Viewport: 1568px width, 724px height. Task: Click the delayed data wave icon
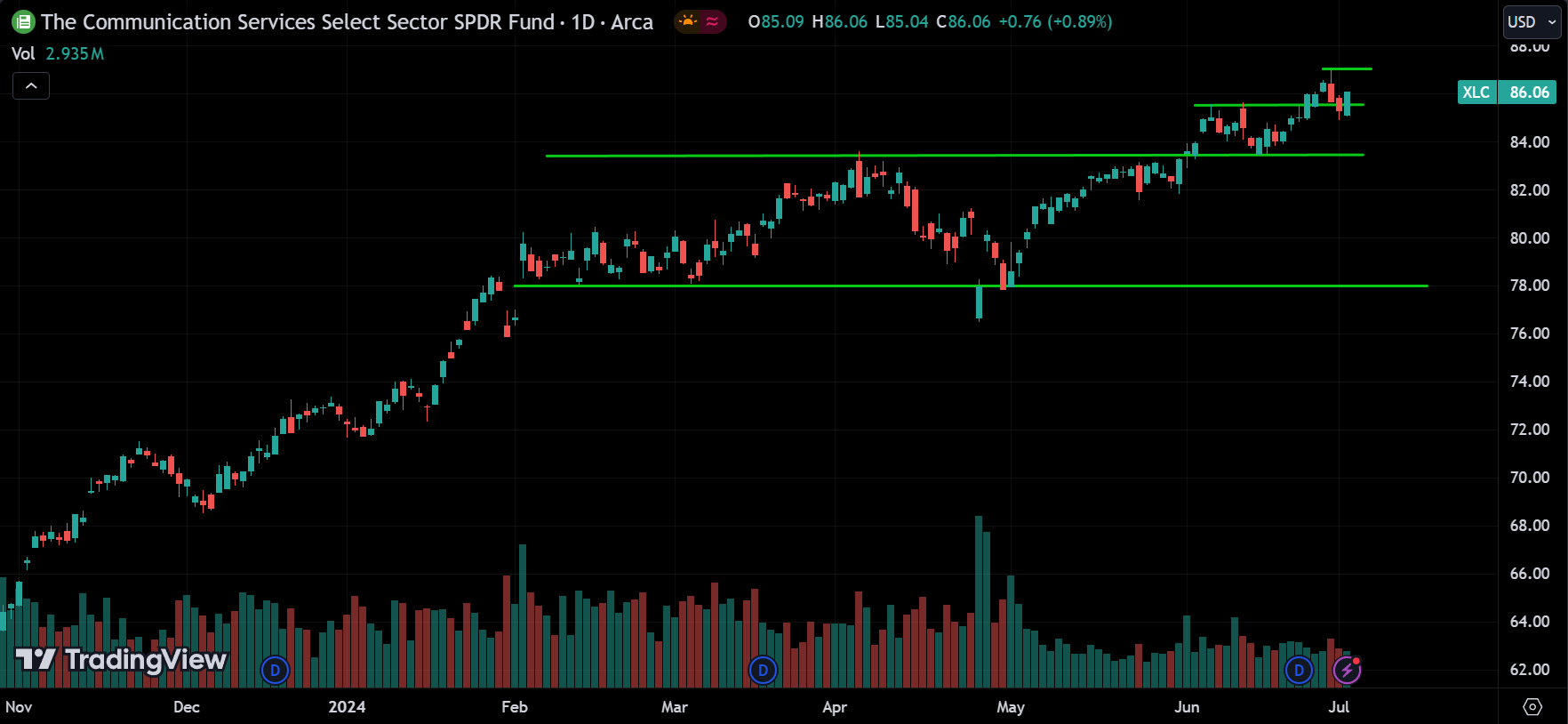point(712,21)
